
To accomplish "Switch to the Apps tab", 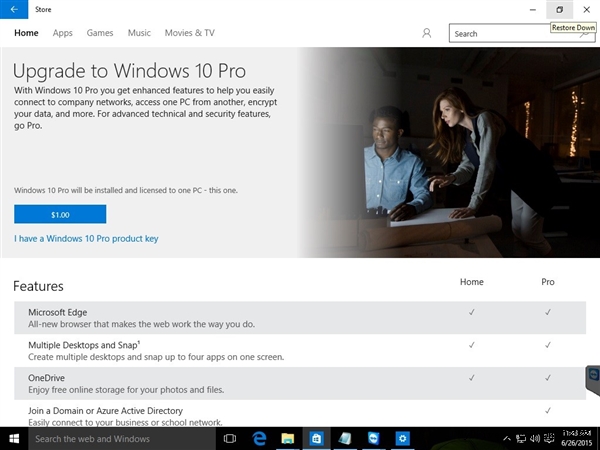I will click(62, 33).
